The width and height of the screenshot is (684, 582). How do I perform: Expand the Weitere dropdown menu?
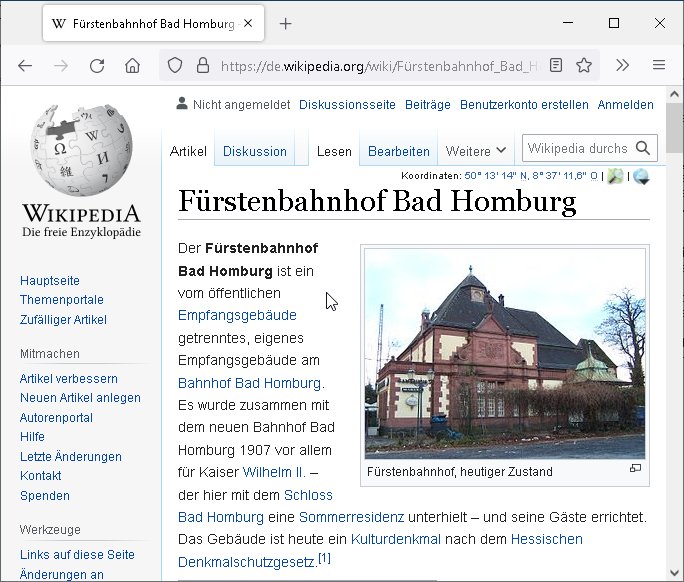(x=476, y=151)
